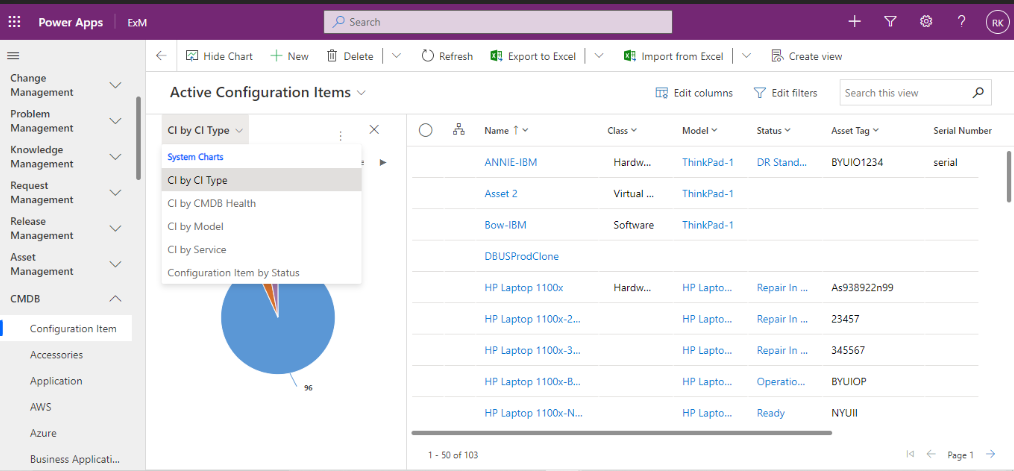Close the chart pane with X
The image size is (1014, 471).
374,129
